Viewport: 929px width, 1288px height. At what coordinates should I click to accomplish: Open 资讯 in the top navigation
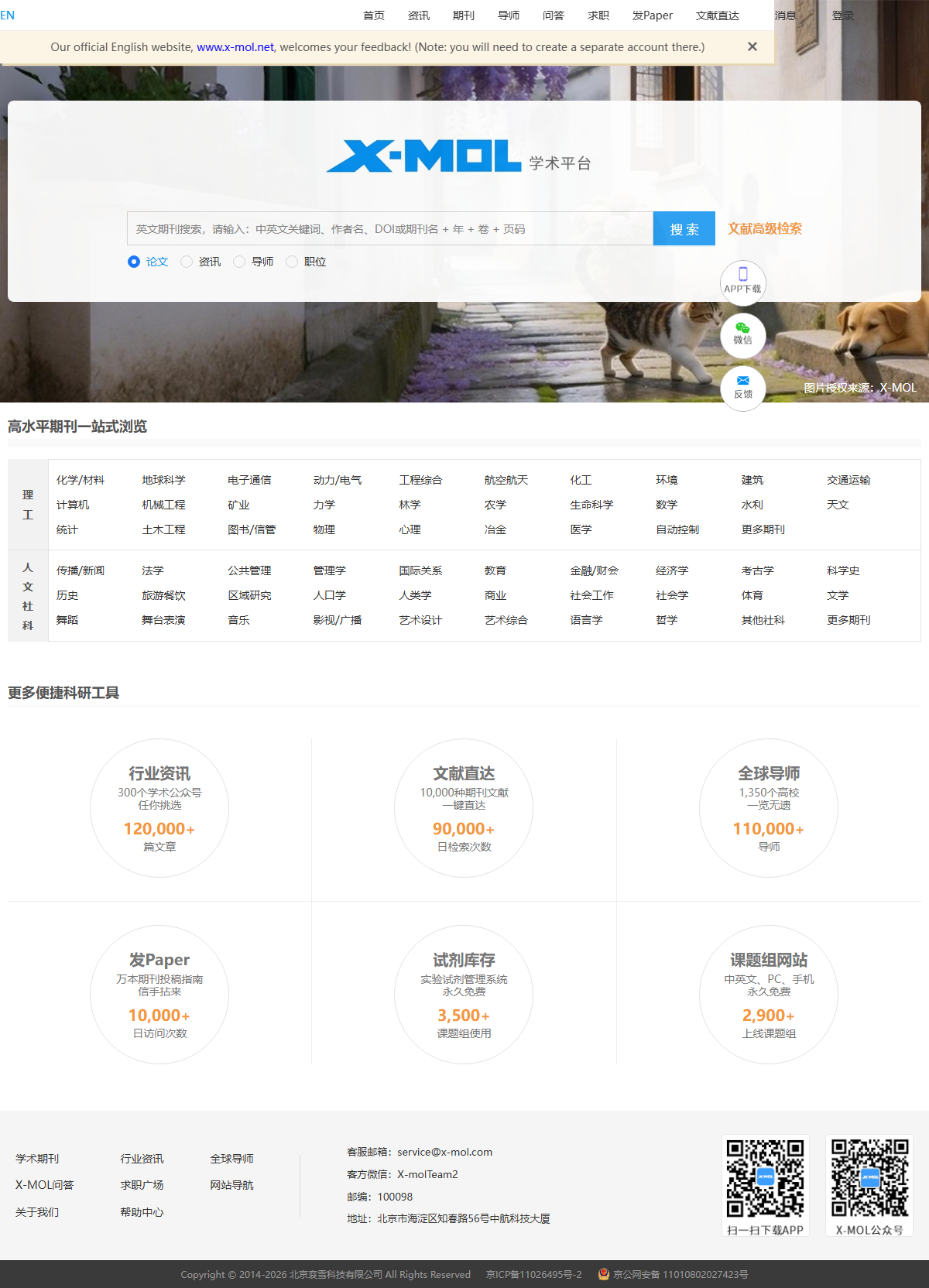pyautogui.click(x=419, y=15)
